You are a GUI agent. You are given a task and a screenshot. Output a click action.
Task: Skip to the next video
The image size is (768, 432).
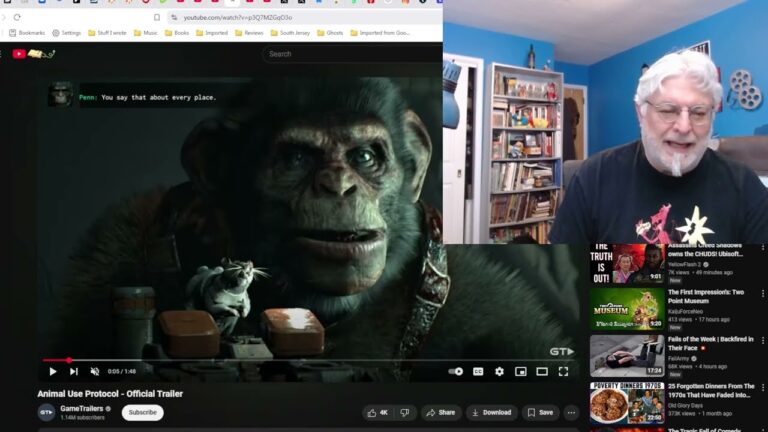pos(74,371)
